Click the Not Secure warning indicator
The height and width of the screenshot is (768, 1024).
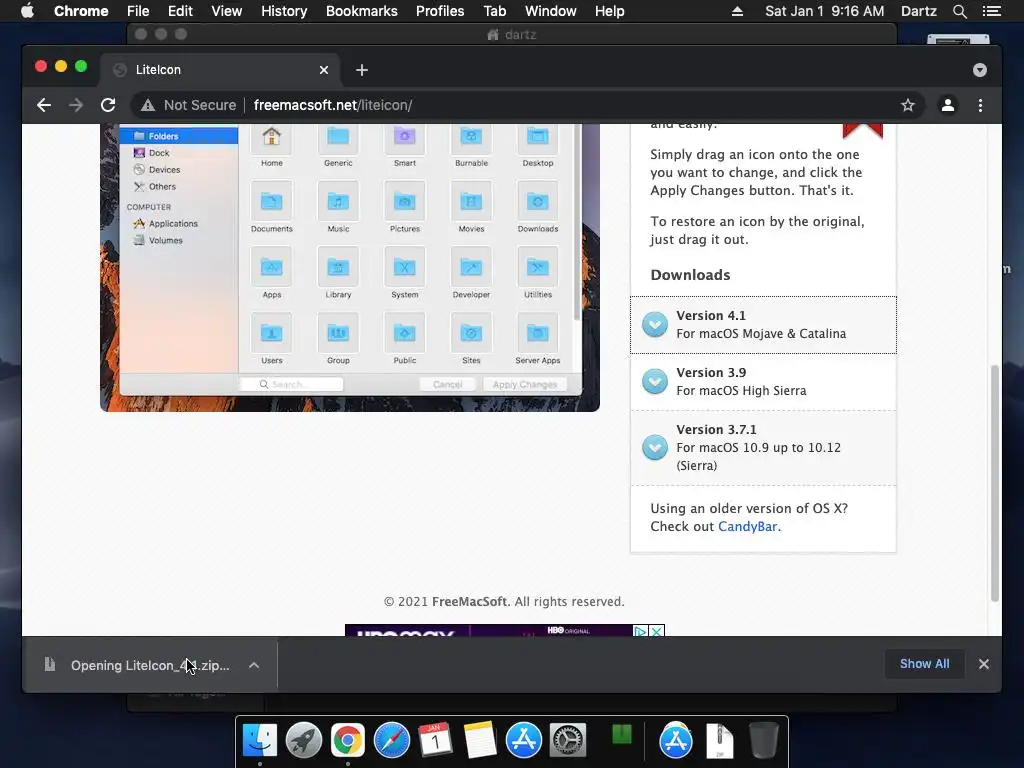tap(188, 105)
